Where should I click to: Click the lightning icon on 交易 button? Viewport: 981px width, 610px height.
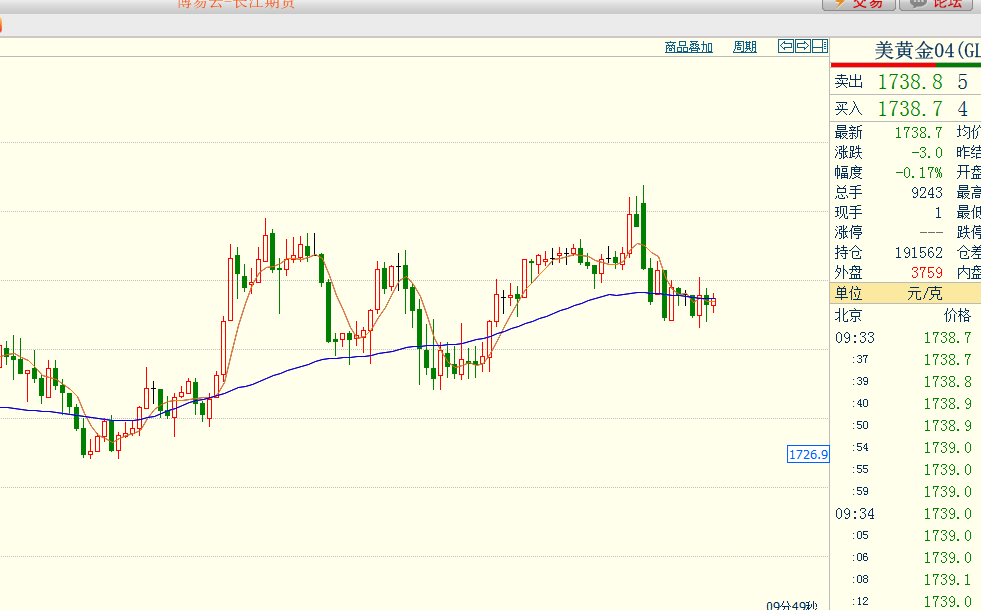coord(838,3)
